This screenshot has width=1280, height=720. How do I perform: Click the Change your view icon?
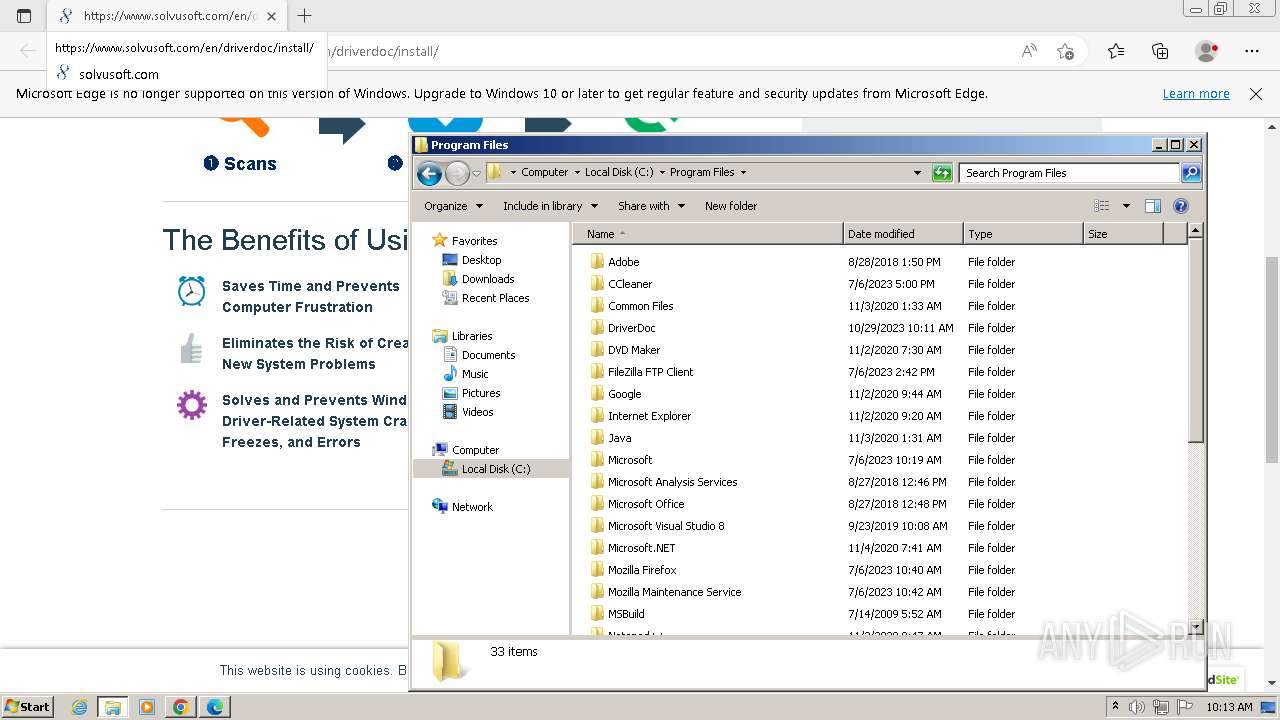coord(1102,206)
